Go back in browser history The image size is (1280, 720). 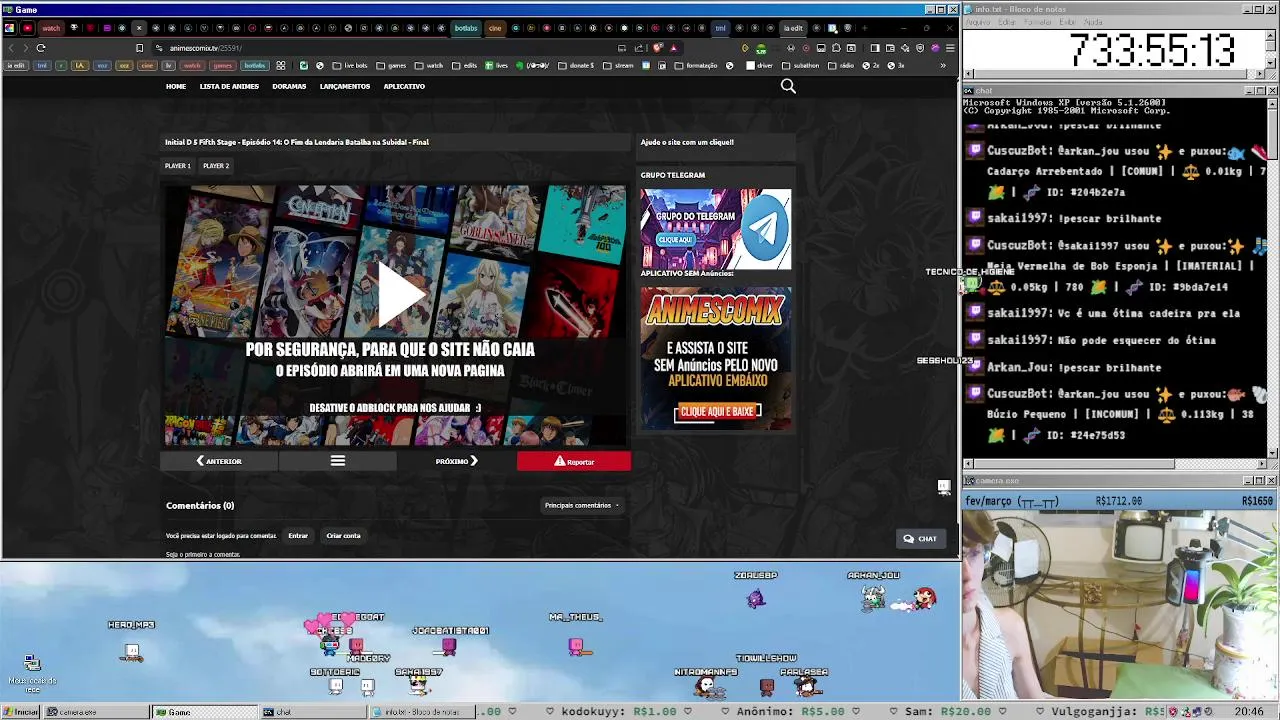11,48
